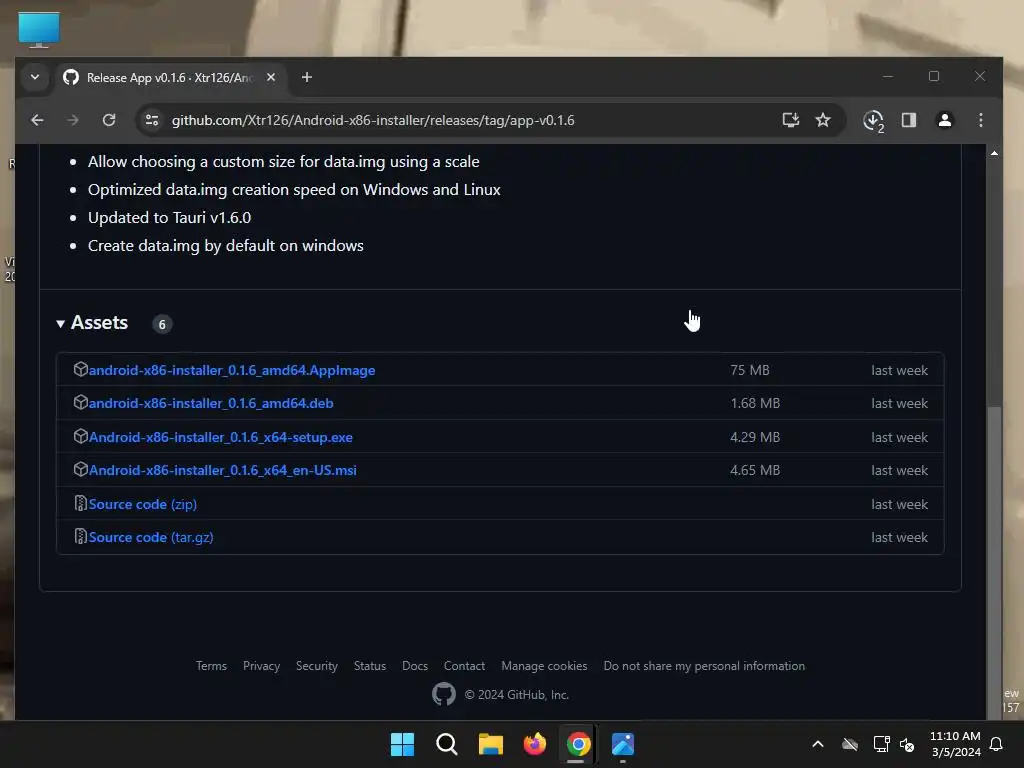
Task: Open File Explorer from the taskbar
Action: [x=490, y=744]
